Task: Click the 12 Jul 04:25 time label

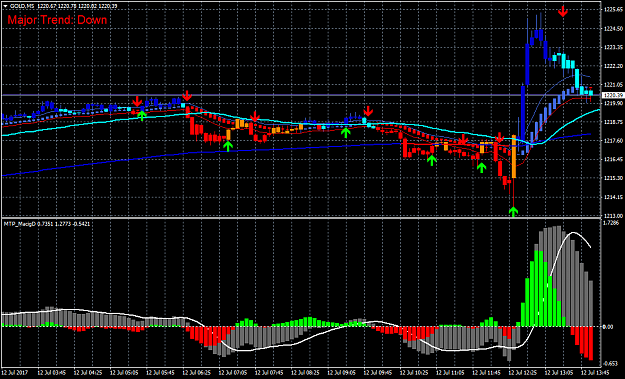Action: pos(88,373)
